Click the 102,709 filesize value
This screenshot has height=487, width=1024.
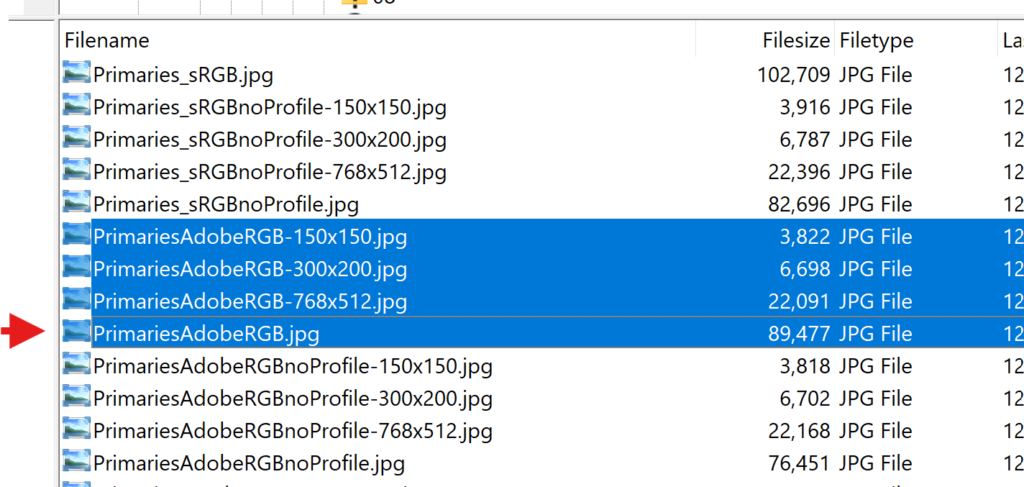tap(793, 75)
